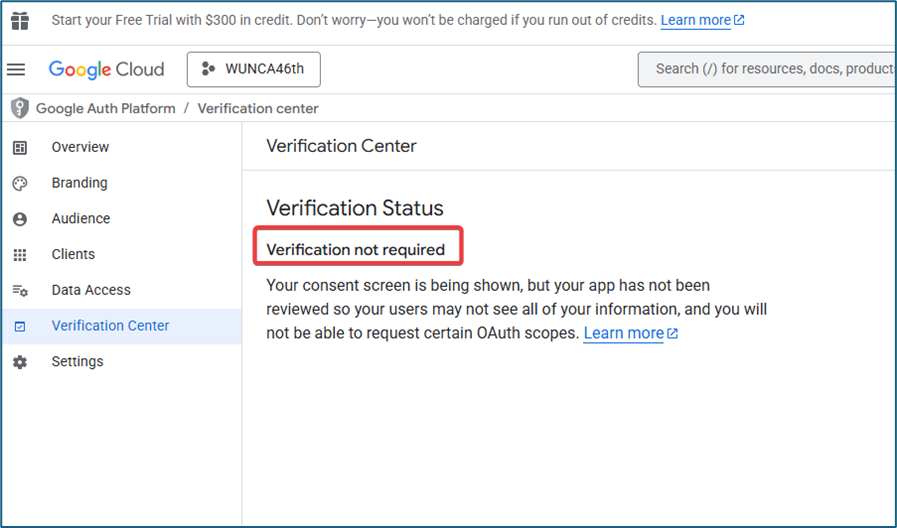Open the WUNCA46th project picker
Viewport: 897px width, 528px height.
point(253,69)
